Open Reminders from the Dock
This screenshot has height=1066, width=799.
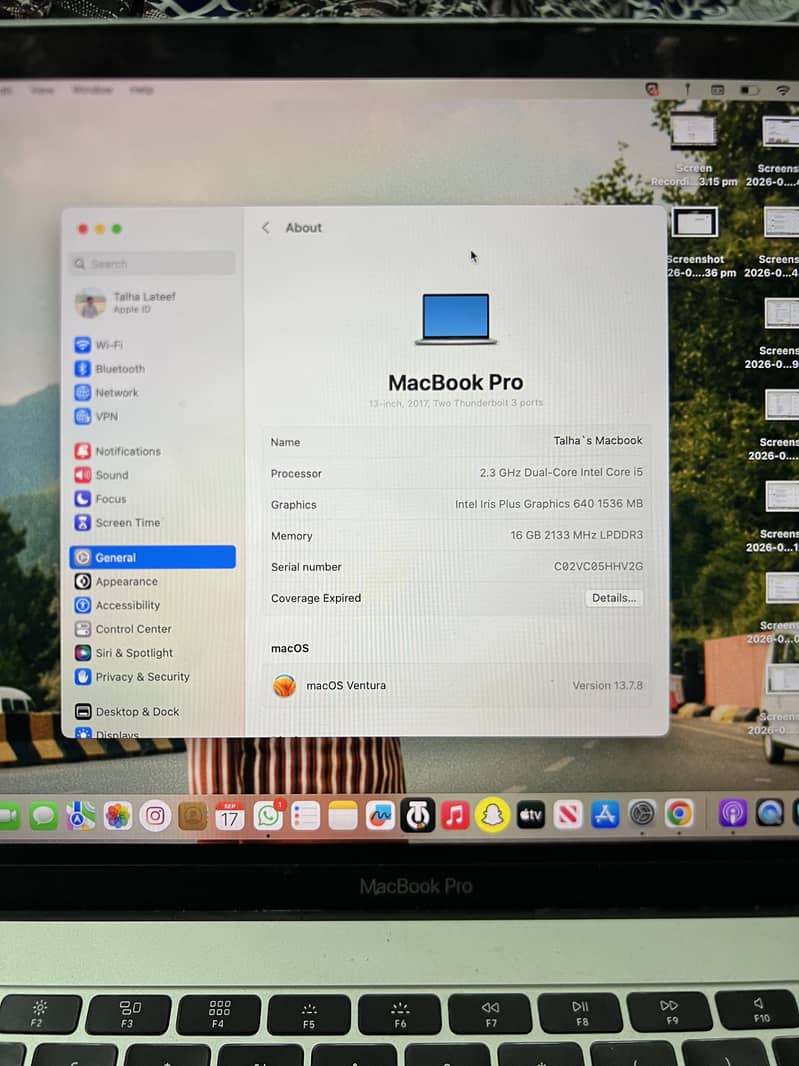(305, 815)
